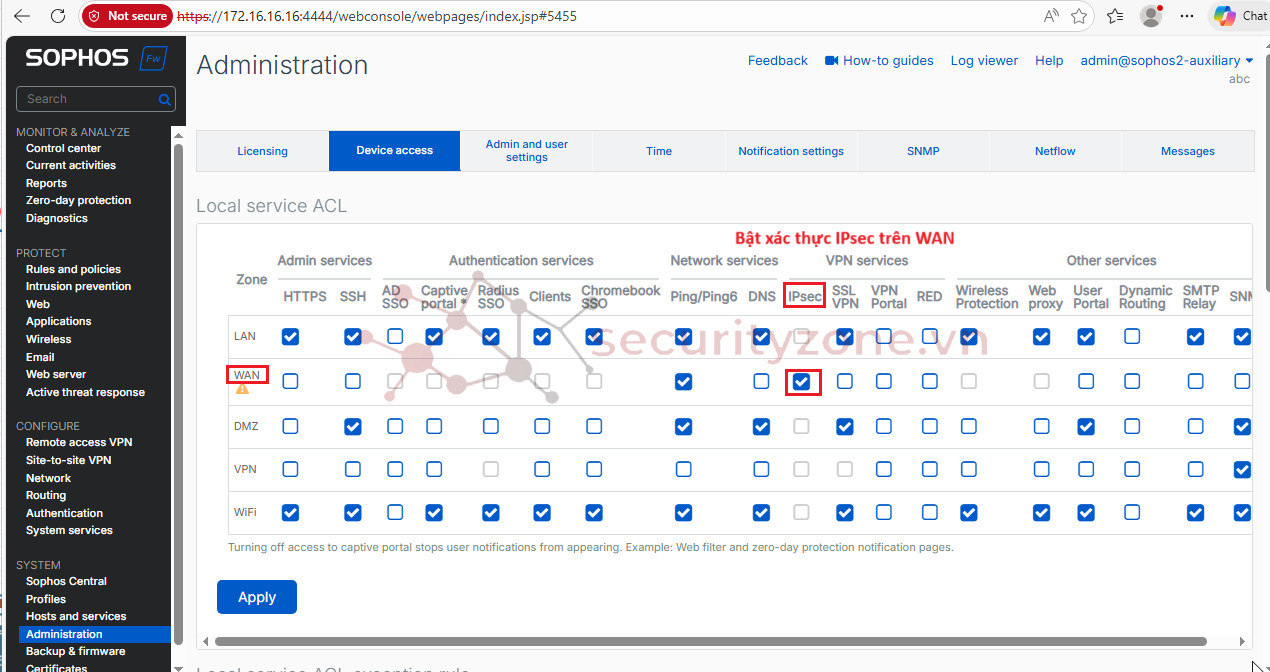Viewport: 1270px width, 672px height.
Task: Toggle the WAN IPsec checkbox
Action: [x=802, y=381]
